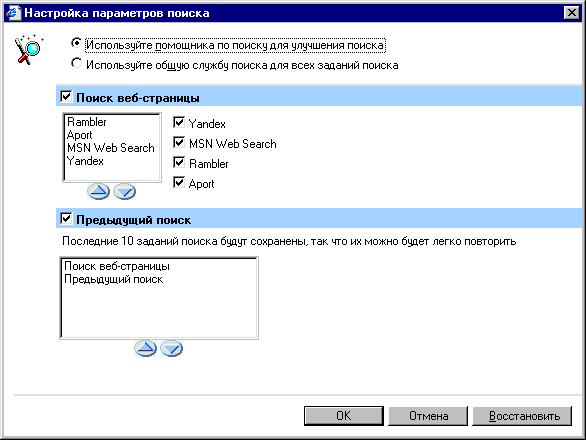Click the Internet Explorer title bar icon
The height and width of the screenshot is (440, 586).
click(x=13, y=13)
